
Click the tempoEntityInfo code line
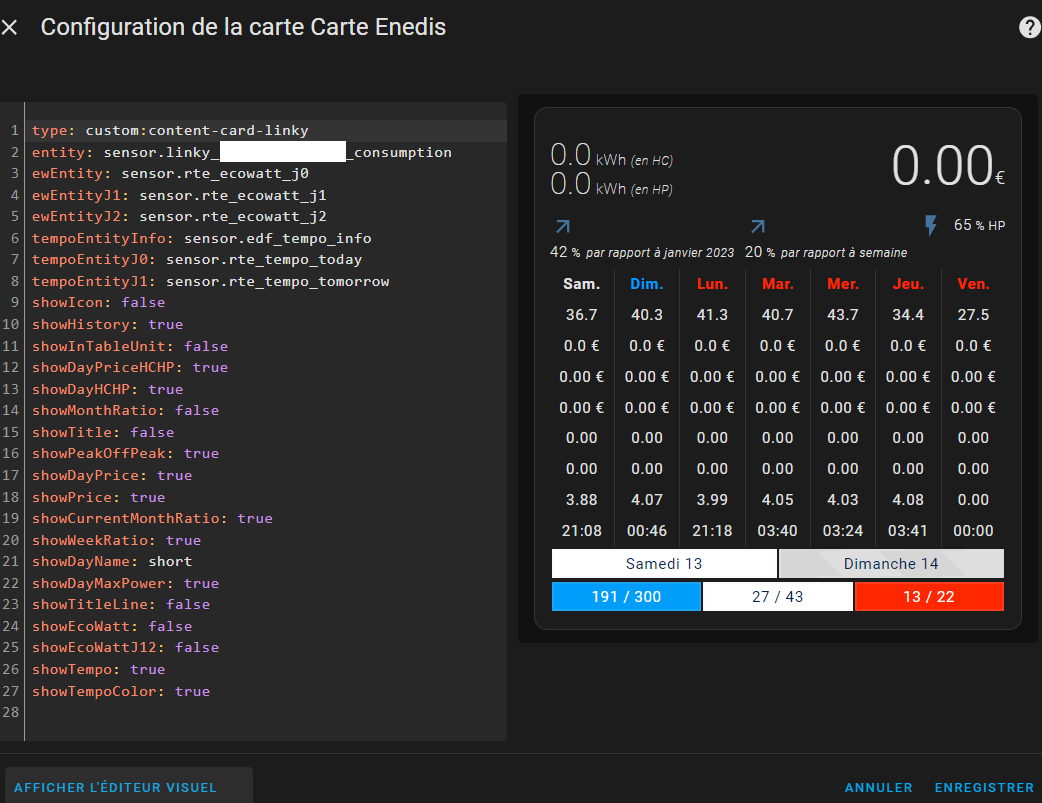pyautogui.click(x=202, y=238)
